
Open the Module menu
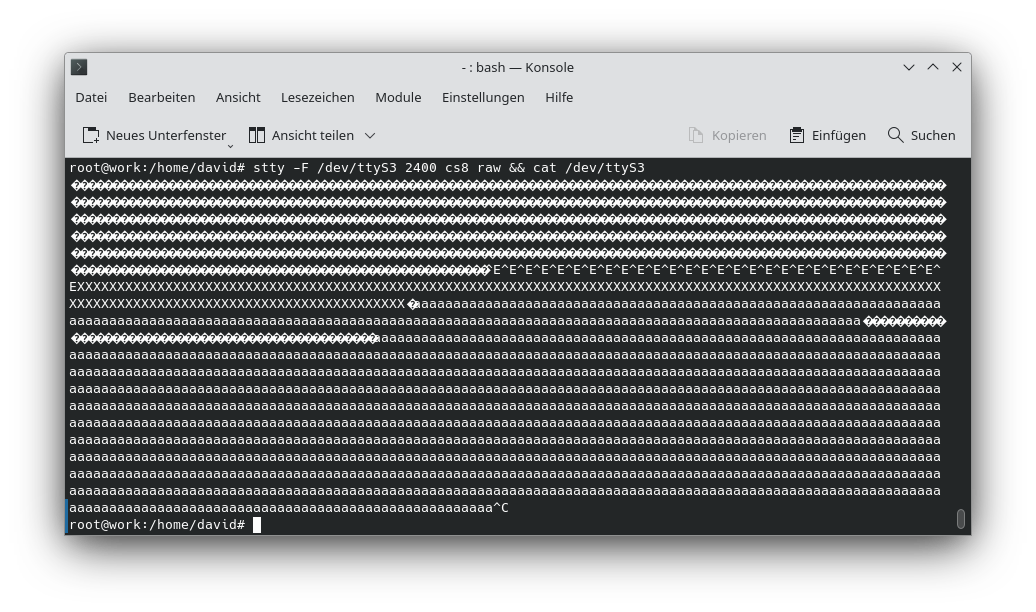click(398, 97)
